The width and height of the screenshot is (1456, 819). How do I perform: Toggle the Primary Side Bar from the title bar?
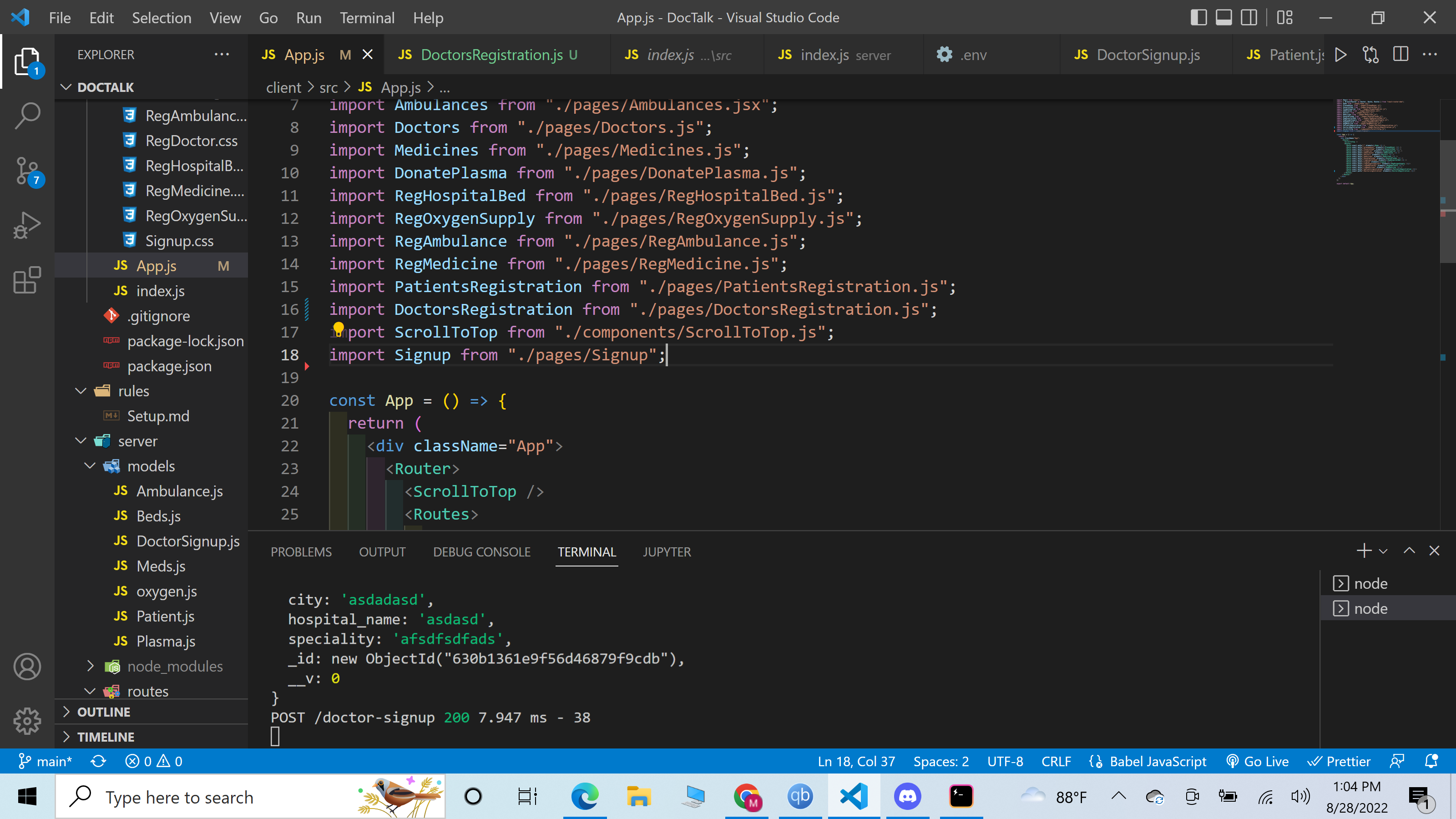click(1198, 18)
